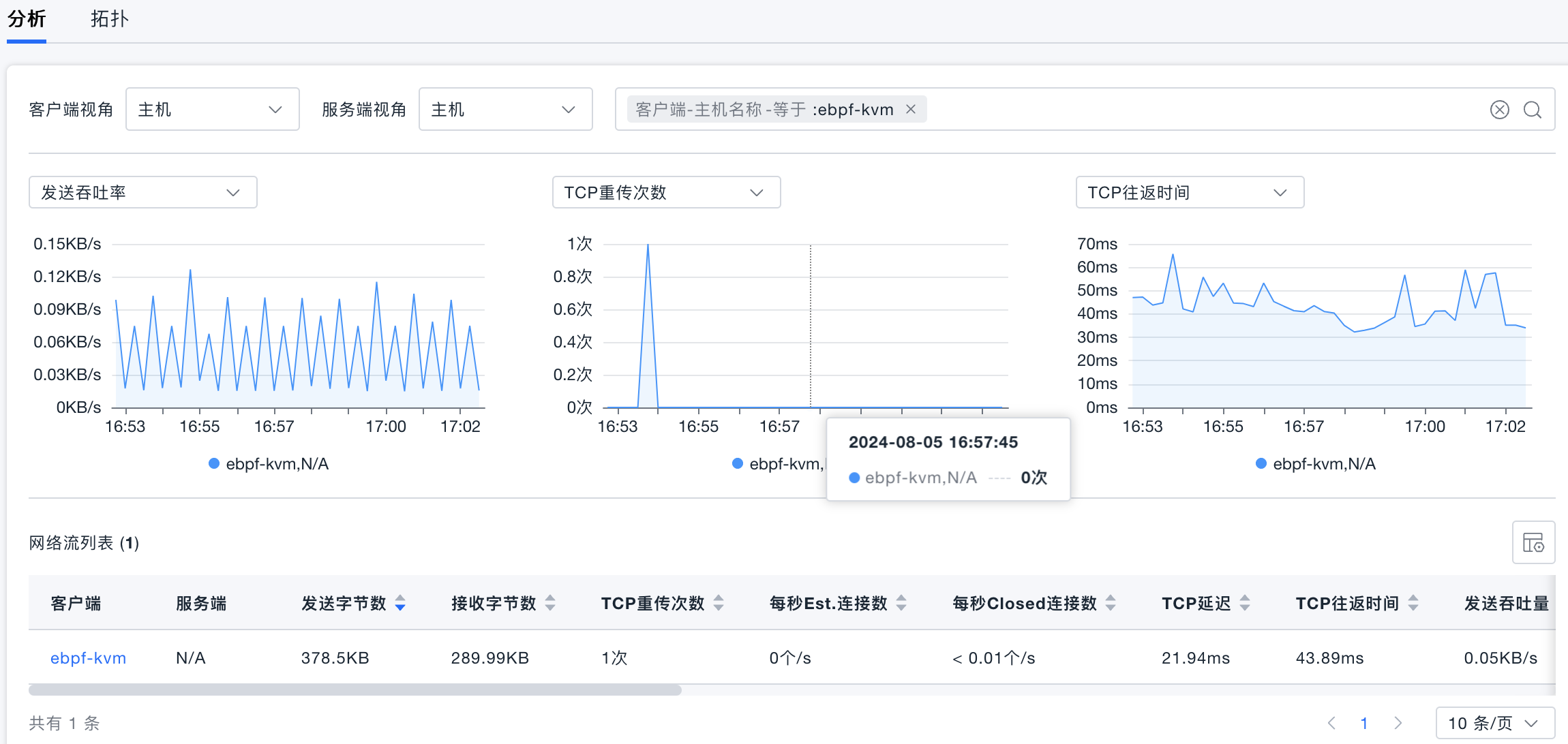Sort table by TCP重传次数 column
The height and width of the screenshot is (744, 1568).
(719, 603)
